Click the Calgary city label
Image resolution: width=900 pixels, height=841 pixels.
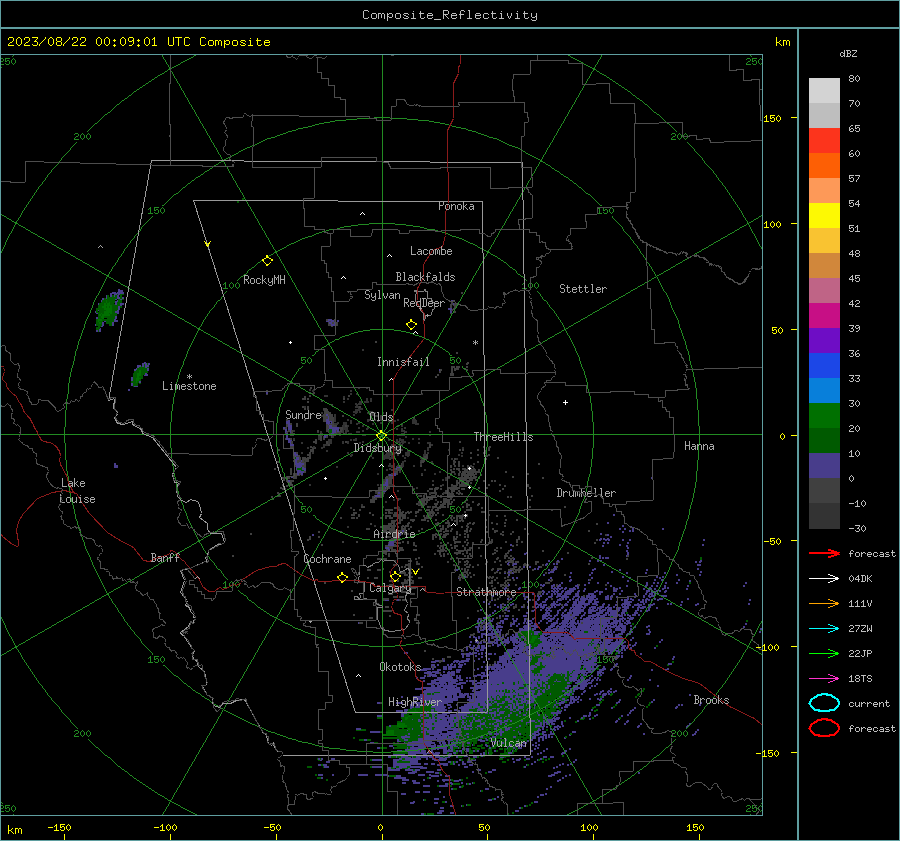point(390,588)
